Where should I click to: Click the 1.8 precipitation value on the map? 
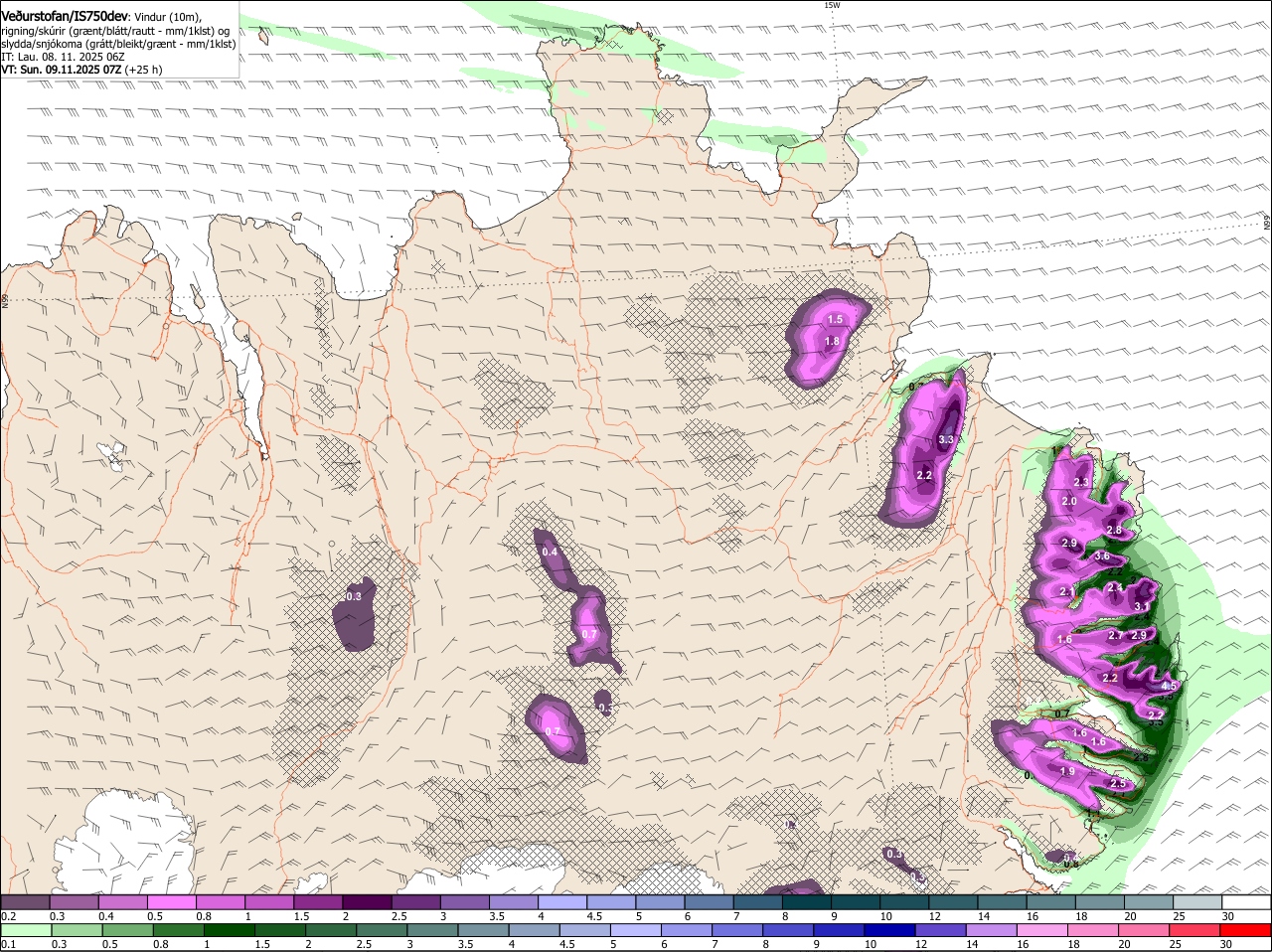[832, 341]
